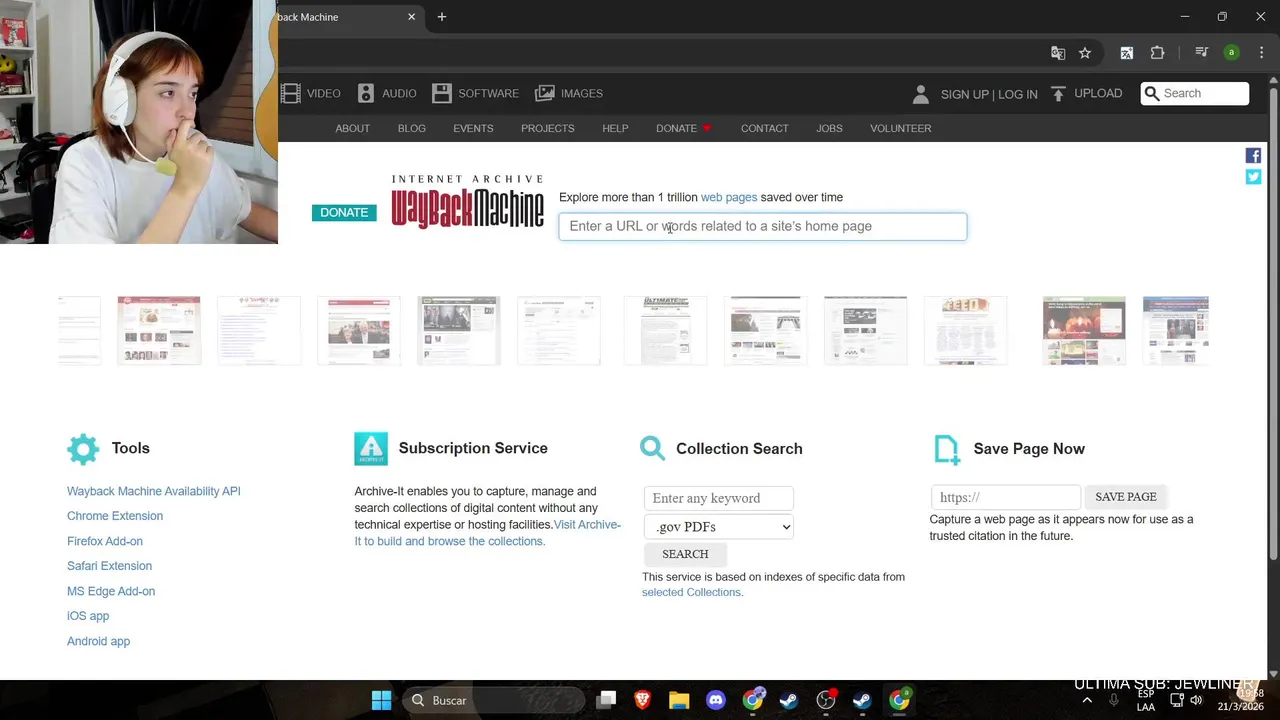This screenshot has height=720, width=1280.
Task: Follow the "web pages" link
Action: coord(729,197)
